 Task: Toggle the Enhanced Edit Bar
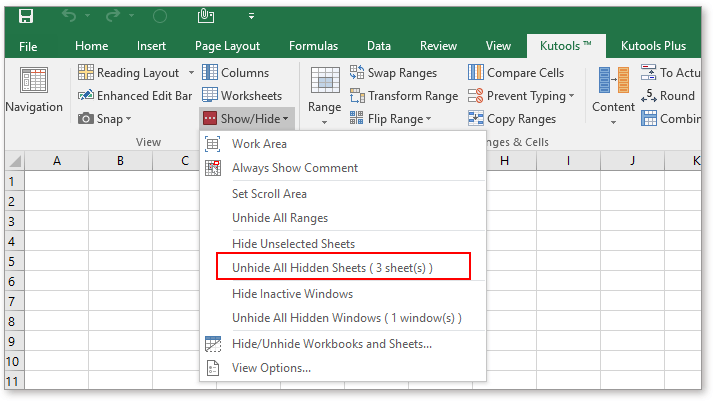pos(135,96)
